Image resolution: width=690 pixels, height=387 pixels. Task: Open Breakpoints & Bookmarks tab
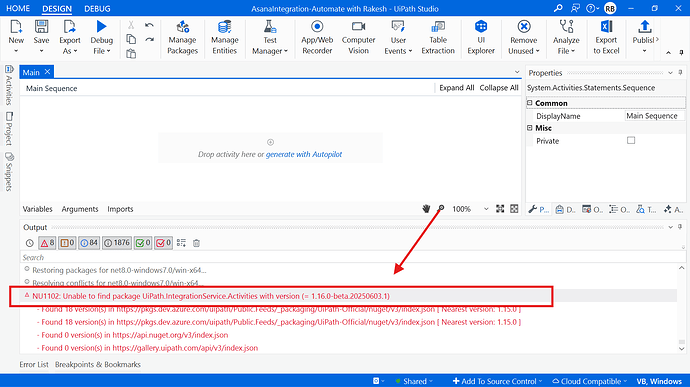tap(98, 365)
